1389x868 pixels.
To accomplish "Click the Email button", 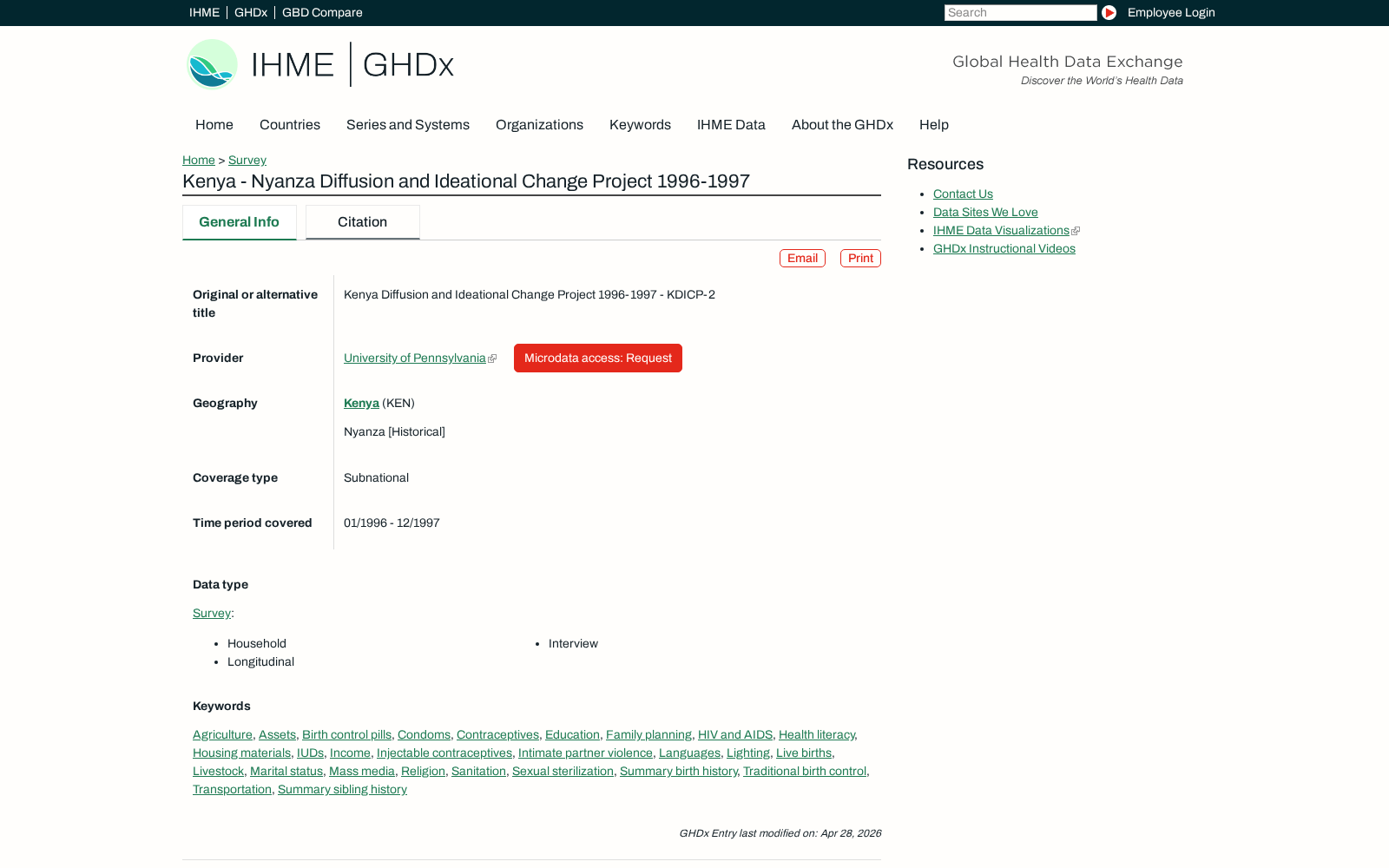I will tap(802, 258).
